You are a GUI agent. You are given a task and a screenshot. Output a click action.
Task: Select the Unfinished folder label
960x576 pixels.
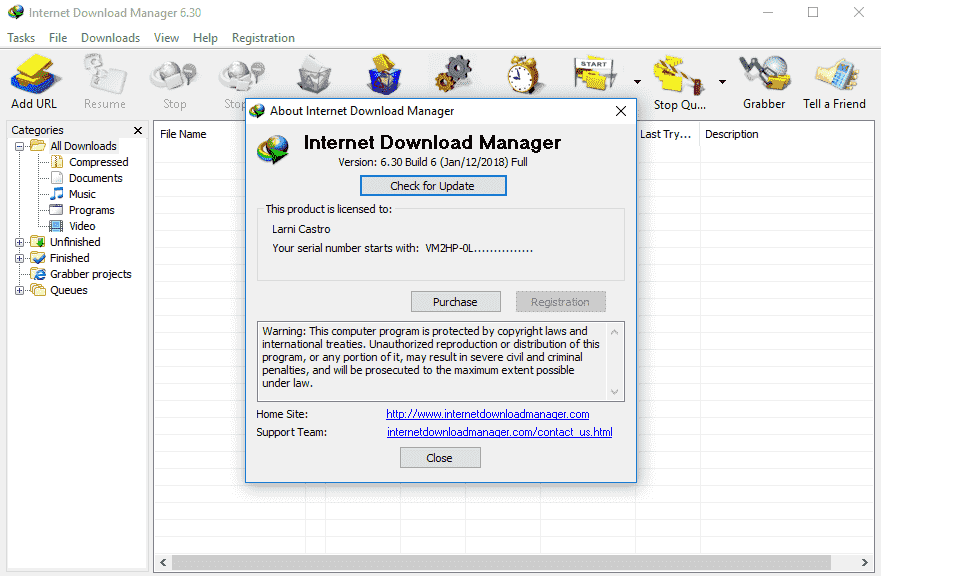click(75, 242)
